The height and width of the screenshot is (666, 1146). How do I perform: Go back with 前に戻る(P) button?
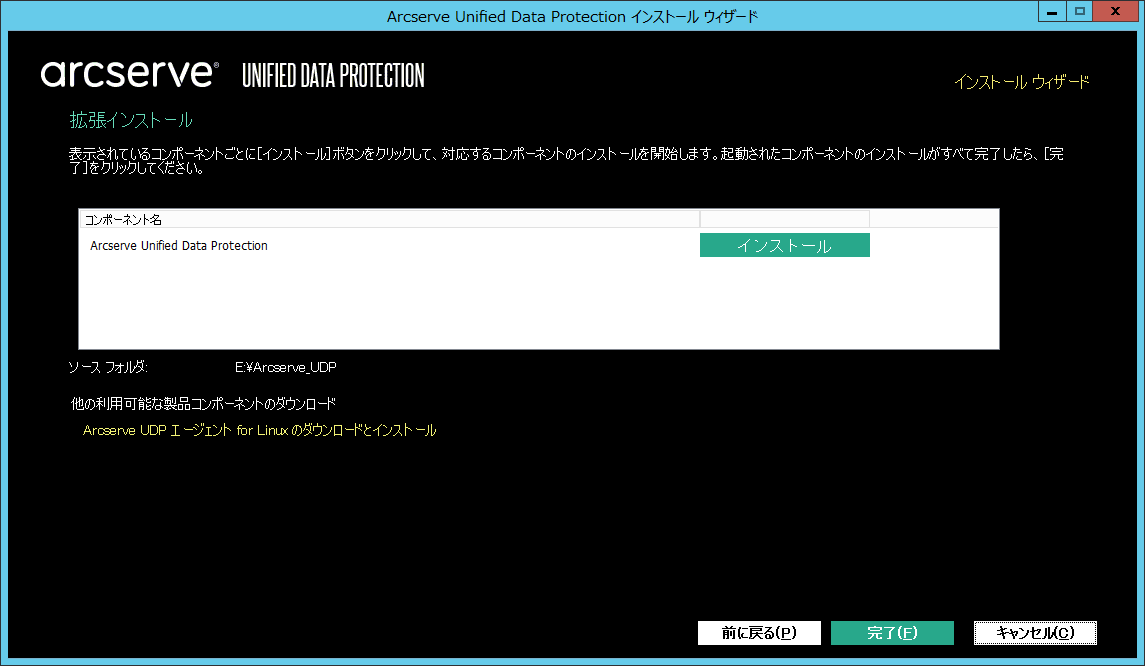coord(759,633)
